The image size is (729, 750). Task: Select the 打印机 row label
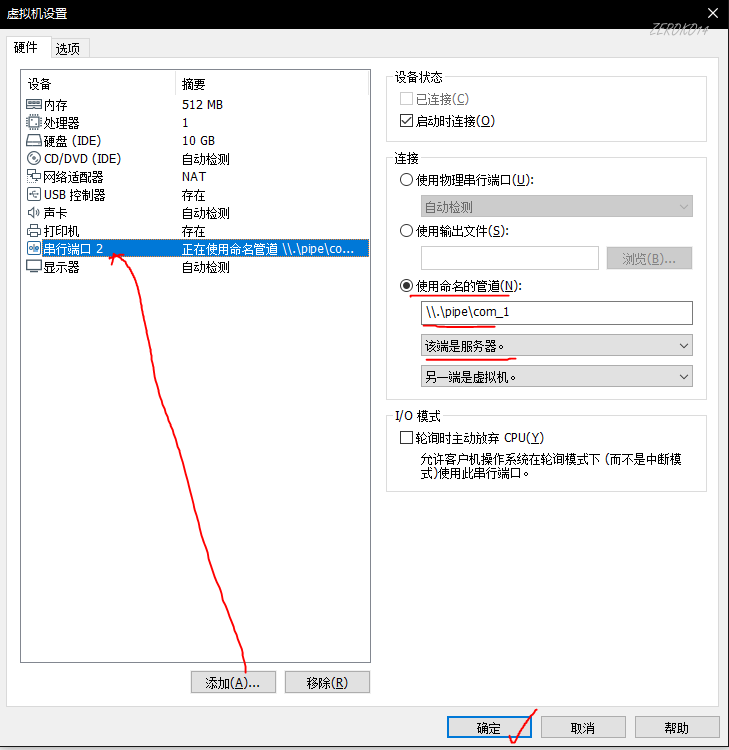tap(61, 231)
